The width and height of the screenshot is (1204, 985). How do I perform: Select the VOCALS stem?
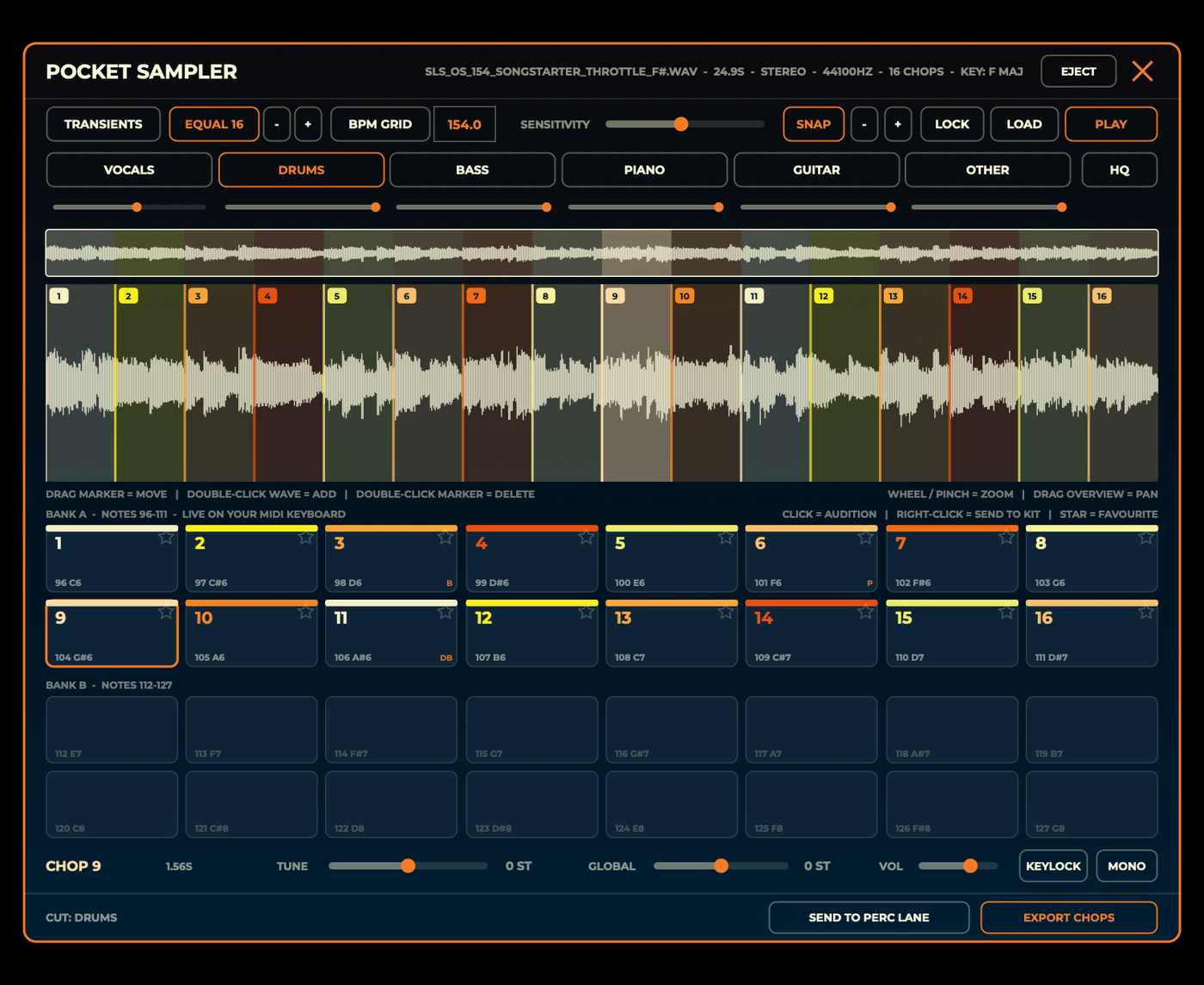(129, 169)
